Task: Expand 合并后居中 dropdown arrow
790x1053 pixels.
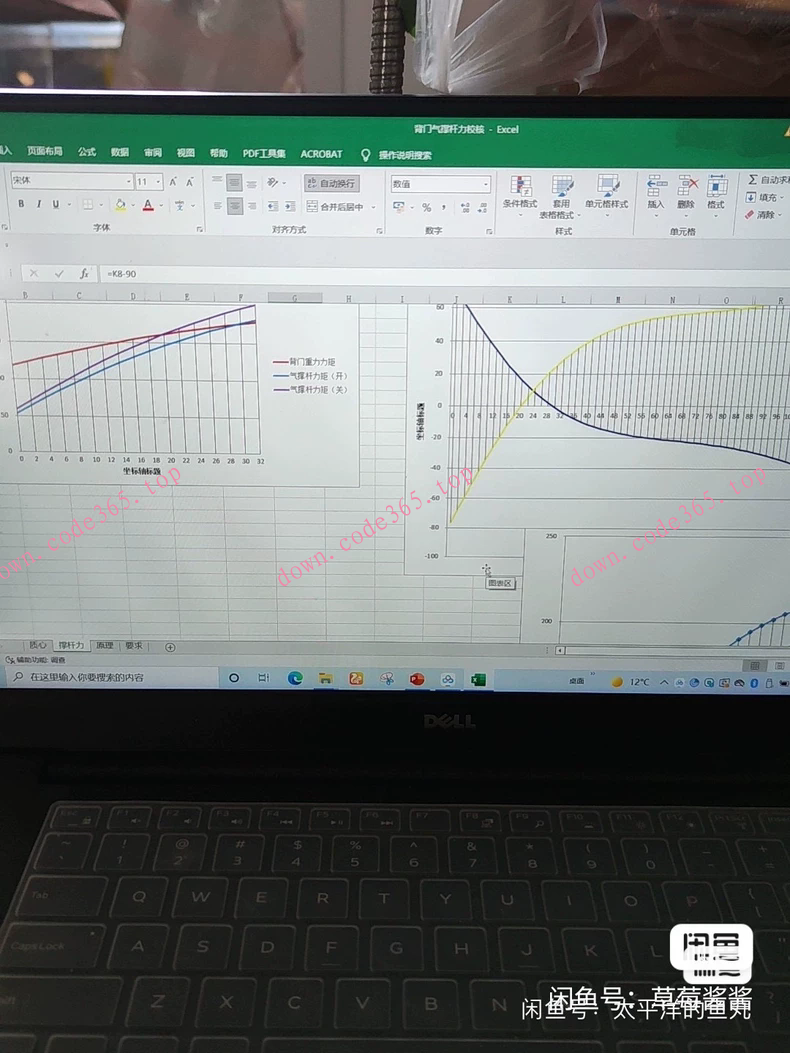Action: tap(374, 208)
